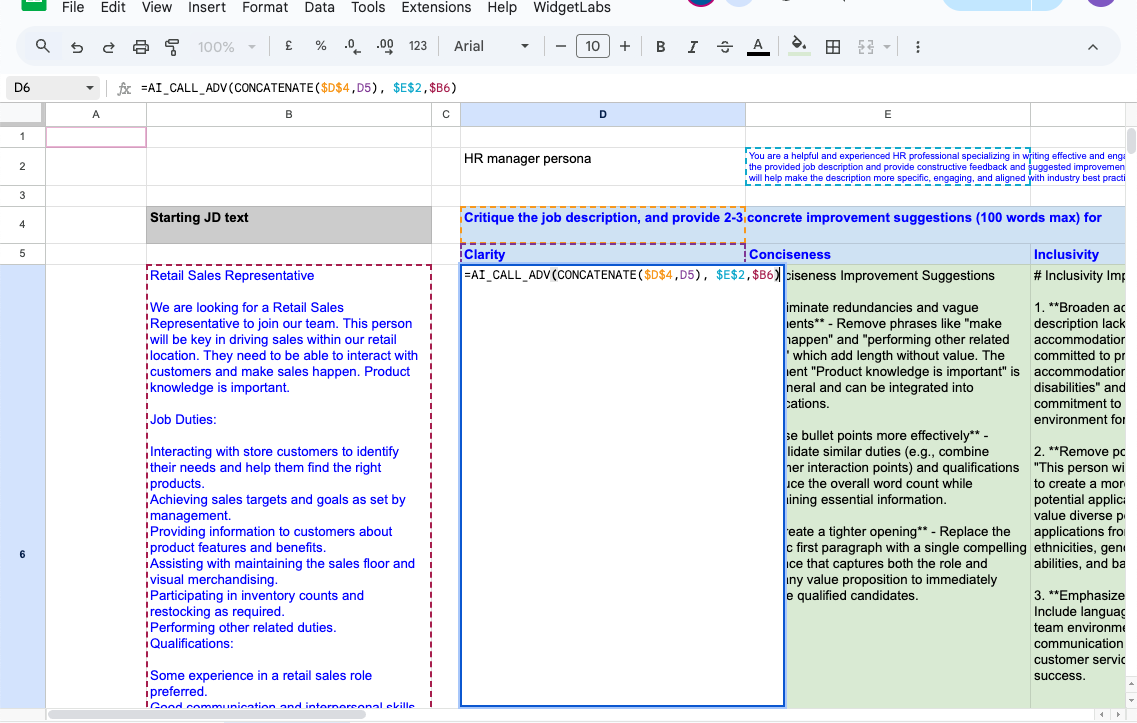Screen dimensions: 1137x723
Task: Select the 'Conciseness' header cell
Action: (x=888, y=254)
